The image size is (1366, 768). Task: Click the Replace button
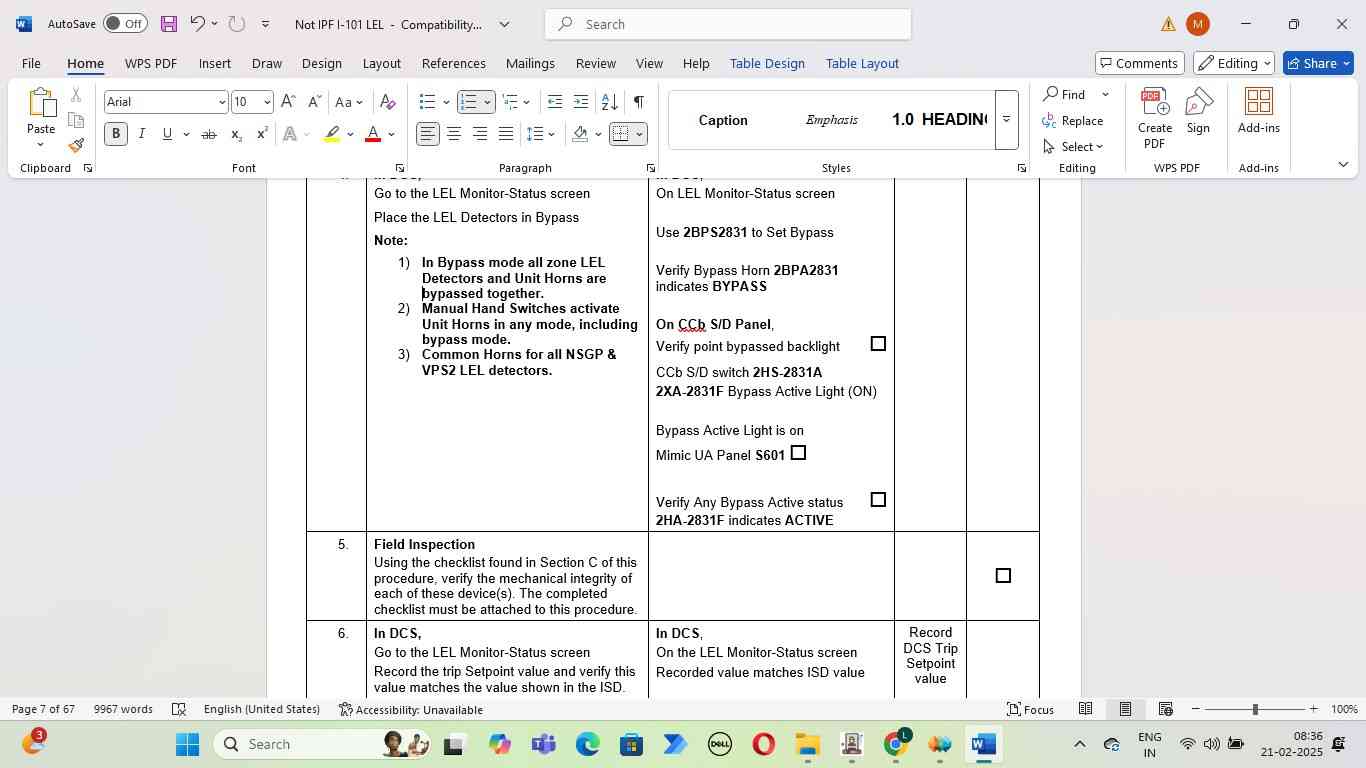[x=1073, y=121]
